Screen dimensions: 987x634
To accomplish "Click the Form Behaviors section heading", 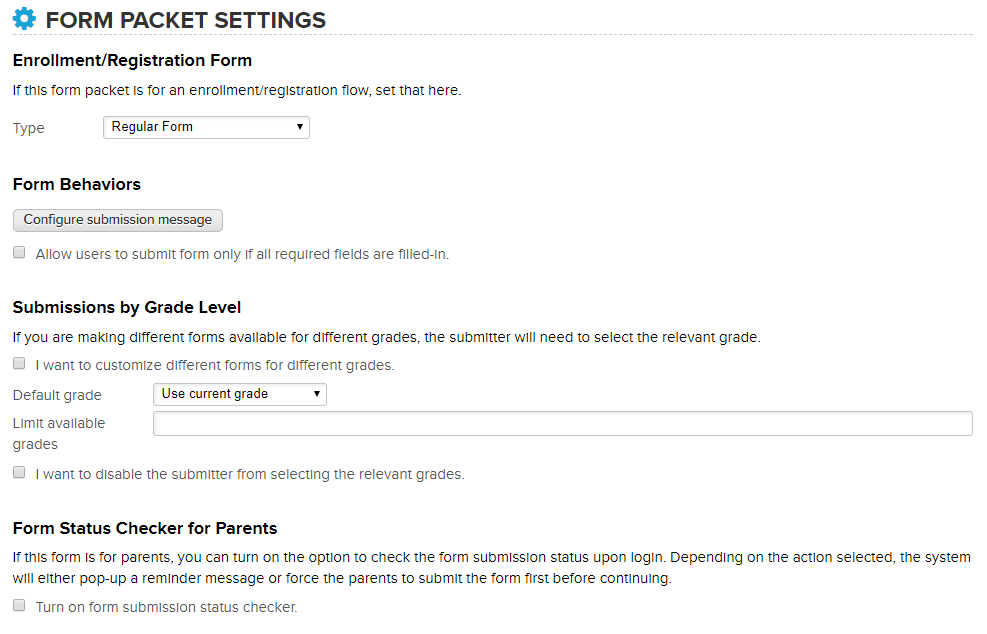I will [x=77, y=185].
